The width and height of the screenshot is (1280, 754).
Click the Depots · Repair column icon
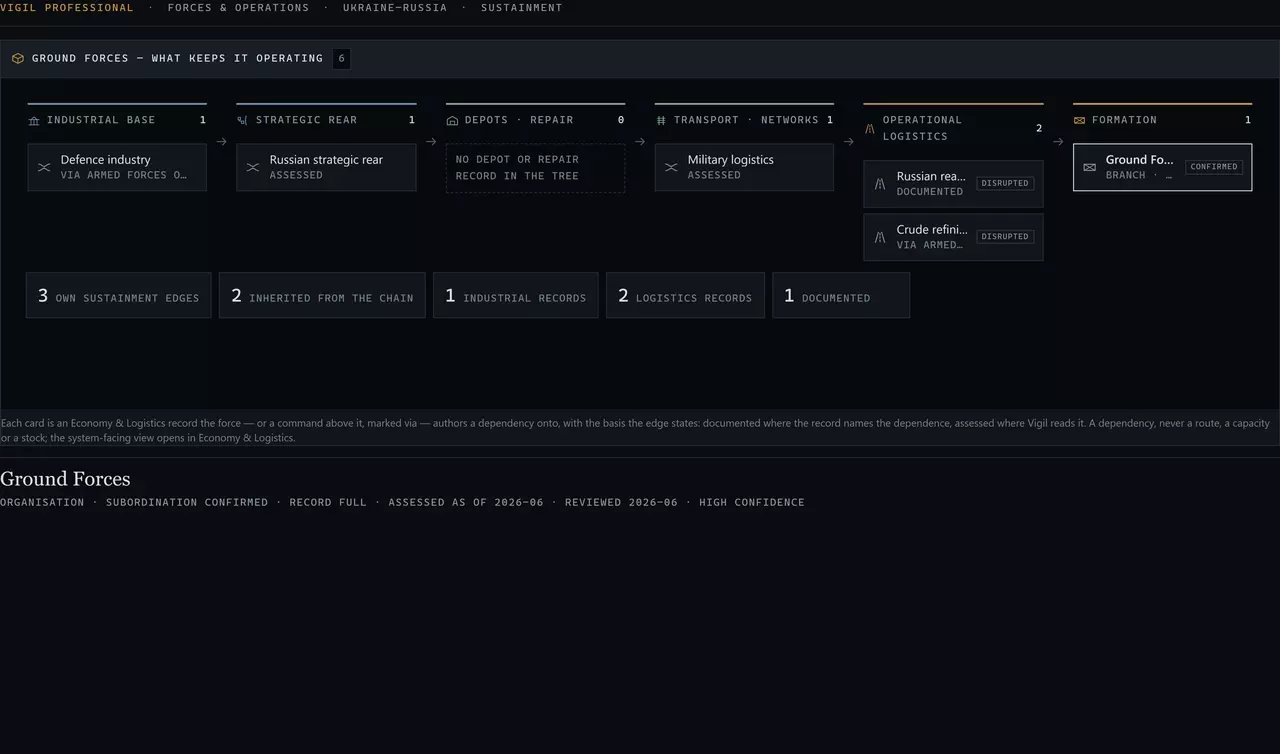point(452,121)
